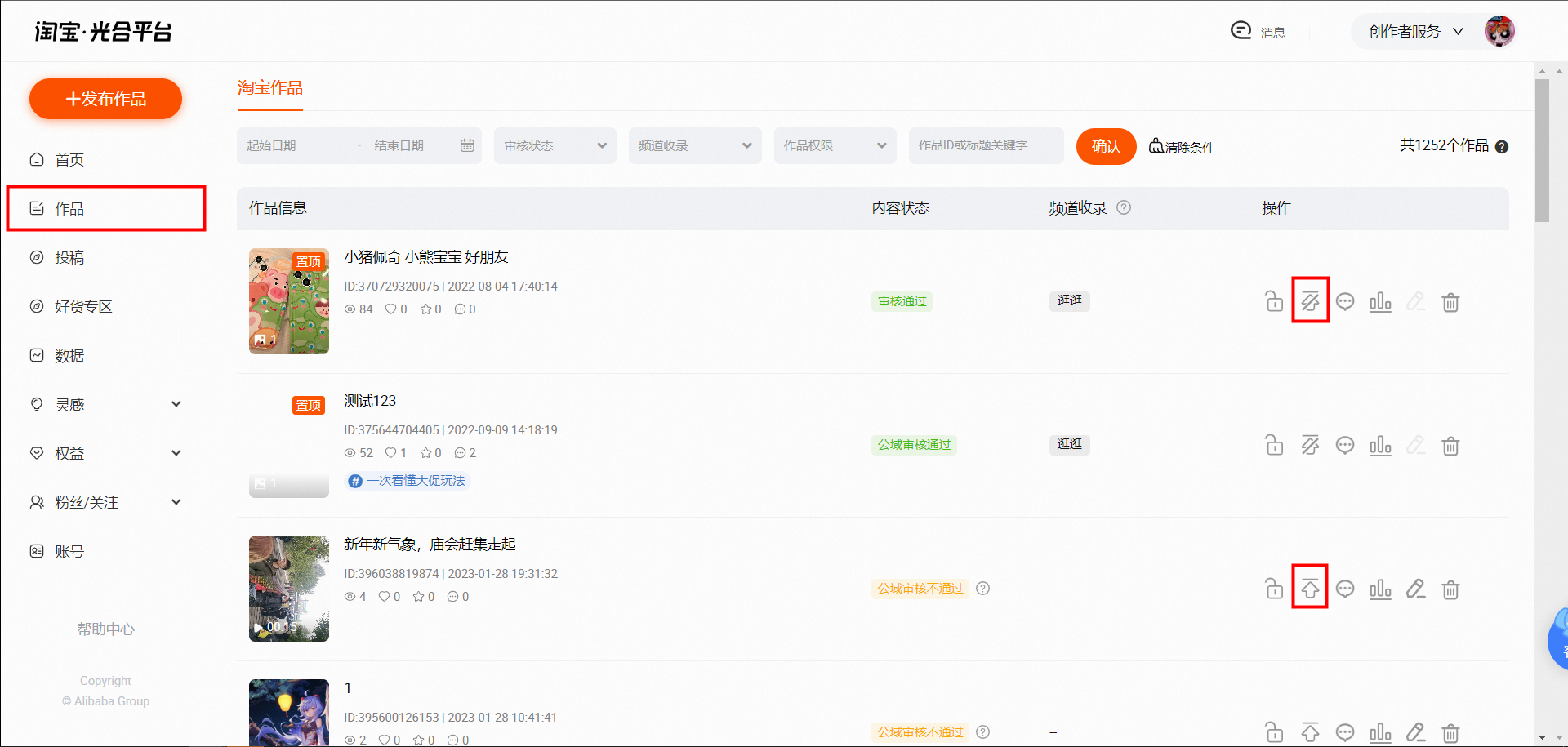
Task: Open the date range calendar icon
Action: pyautogui.click(x=467, y=145)
